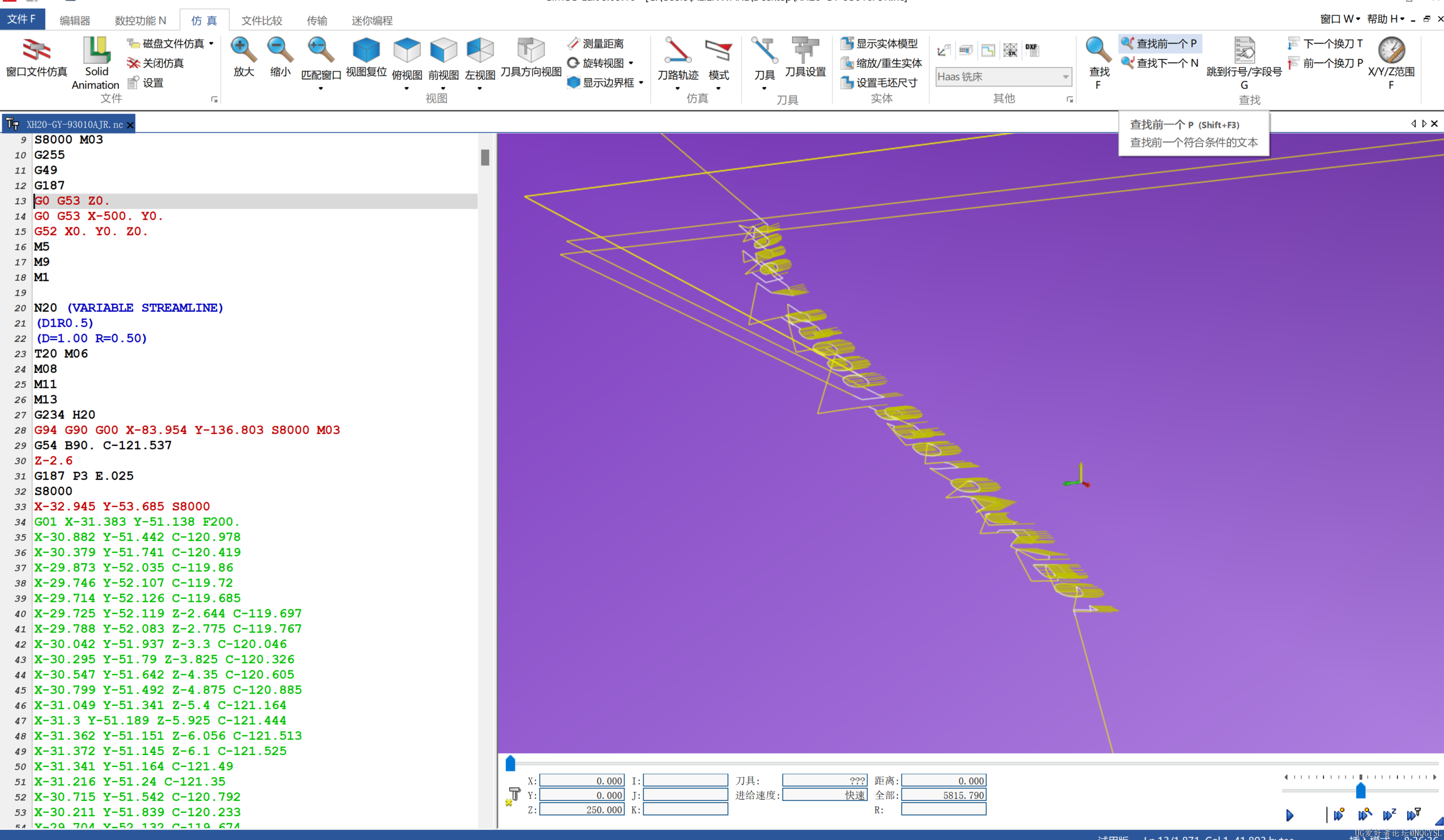Open the 刀具 tool button
The image size is (1444, 840).
pos(764,58)
